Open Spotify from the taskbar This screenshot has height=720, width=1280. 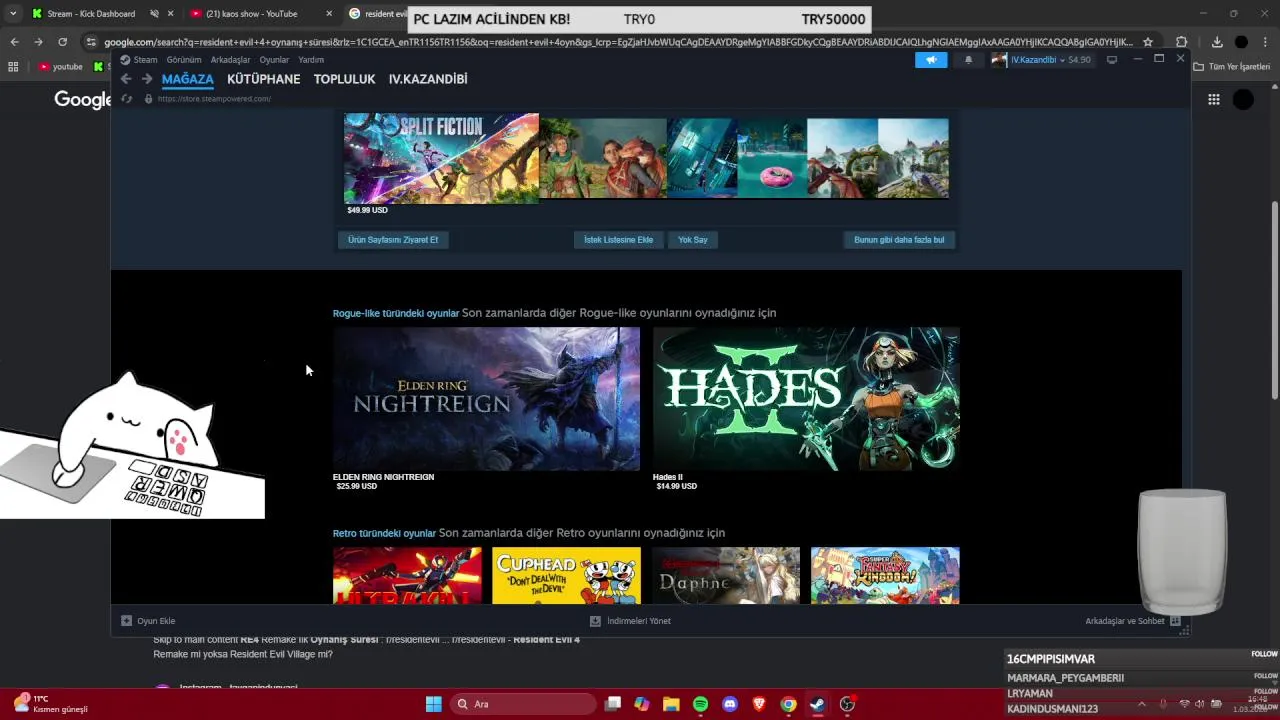700,704
